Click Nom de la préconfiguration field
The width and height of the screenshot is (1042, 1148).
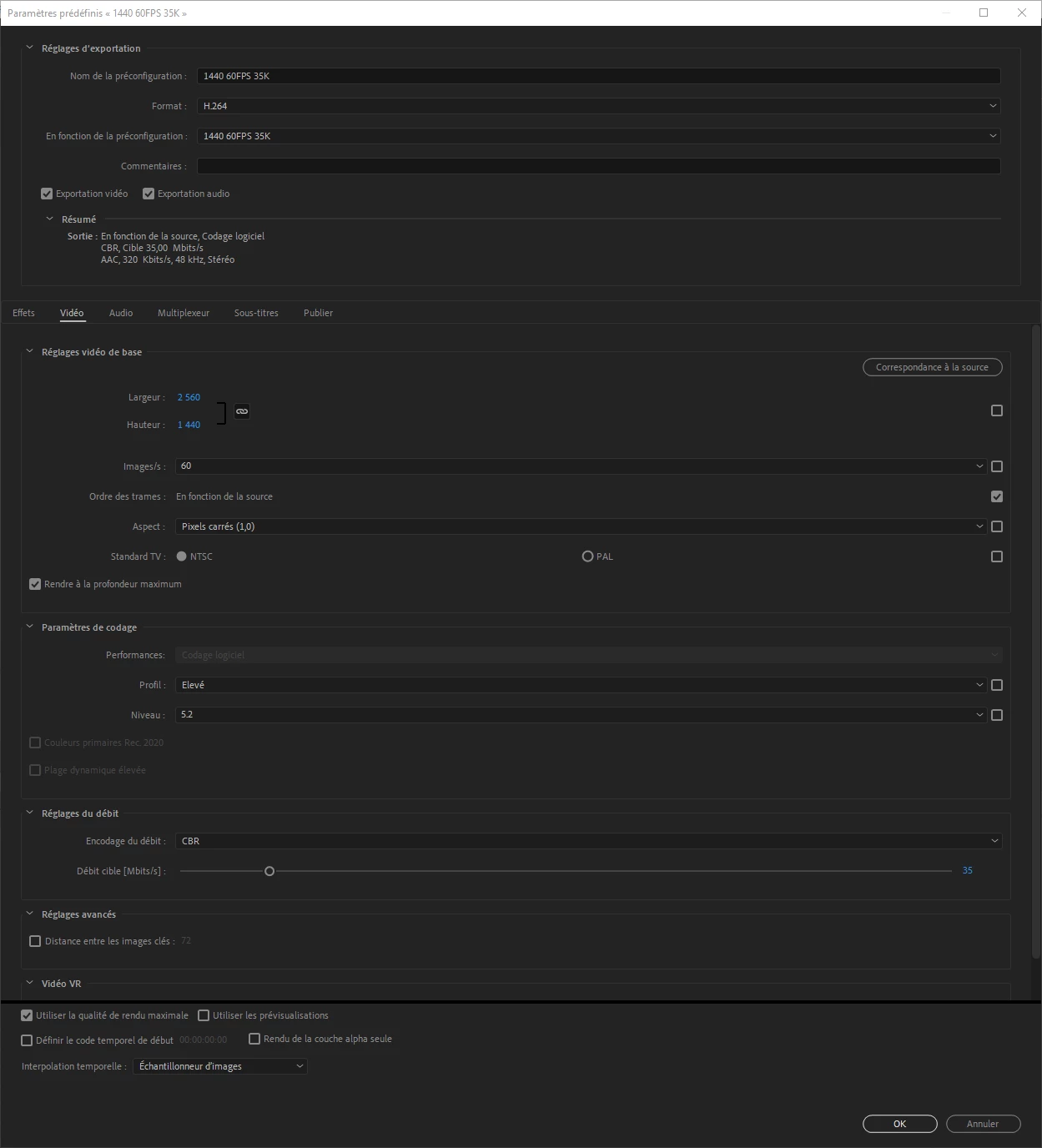point(598,76)
